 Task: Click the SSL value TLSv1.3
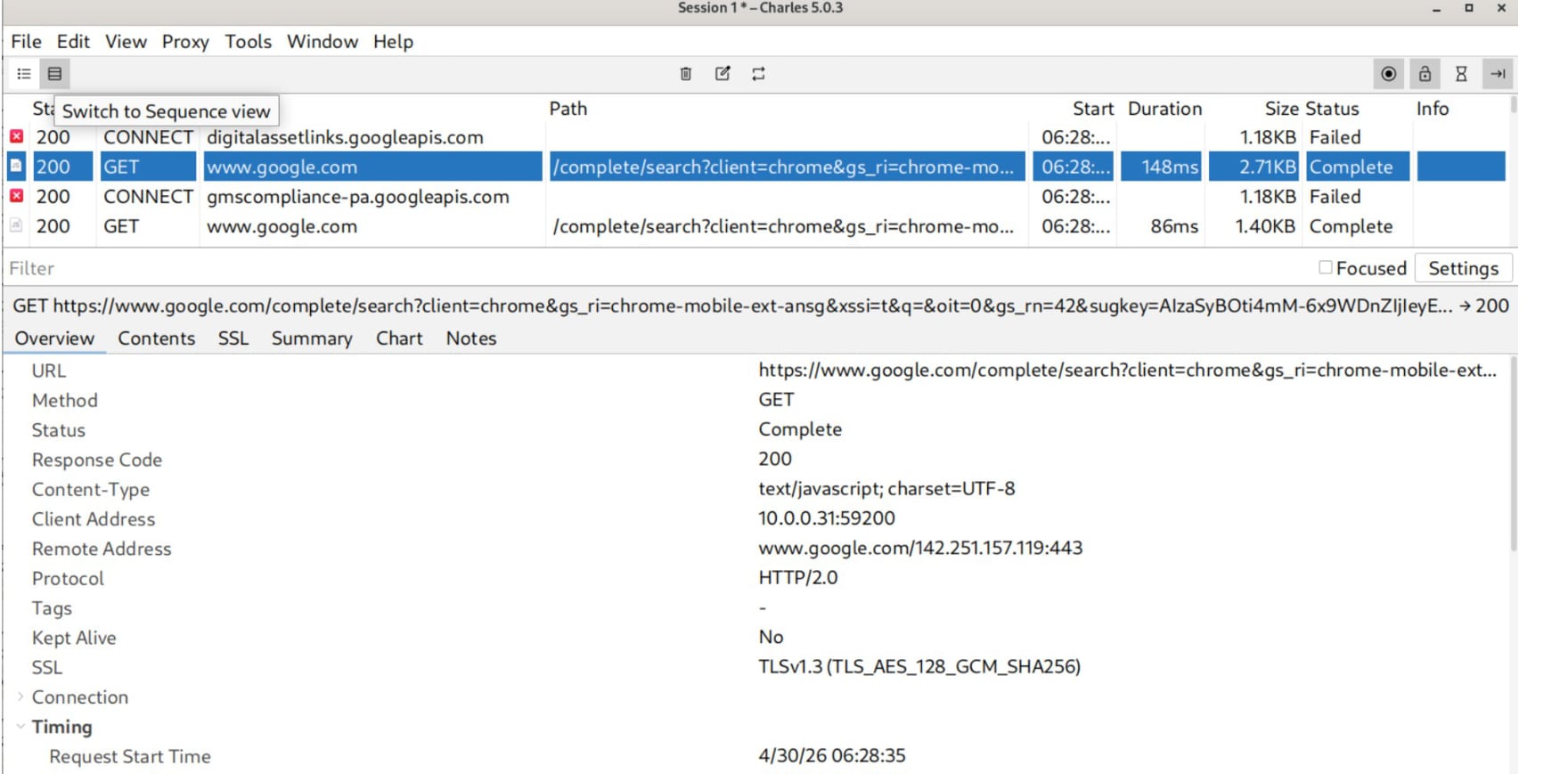click(919, 667)
